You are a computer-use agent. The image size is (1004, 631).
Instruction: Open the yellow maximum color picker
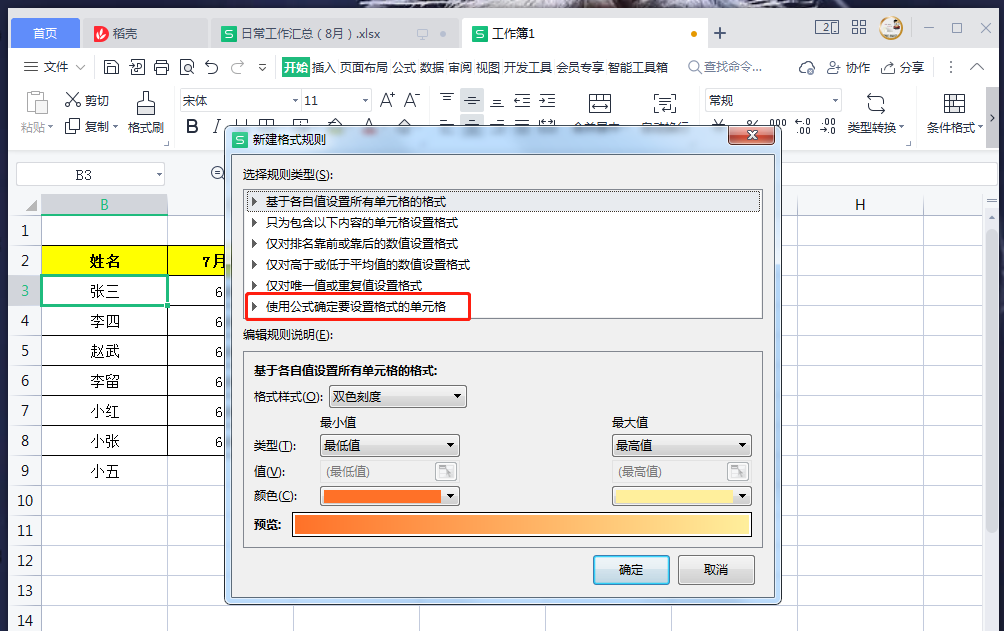[x=682, y=496]
